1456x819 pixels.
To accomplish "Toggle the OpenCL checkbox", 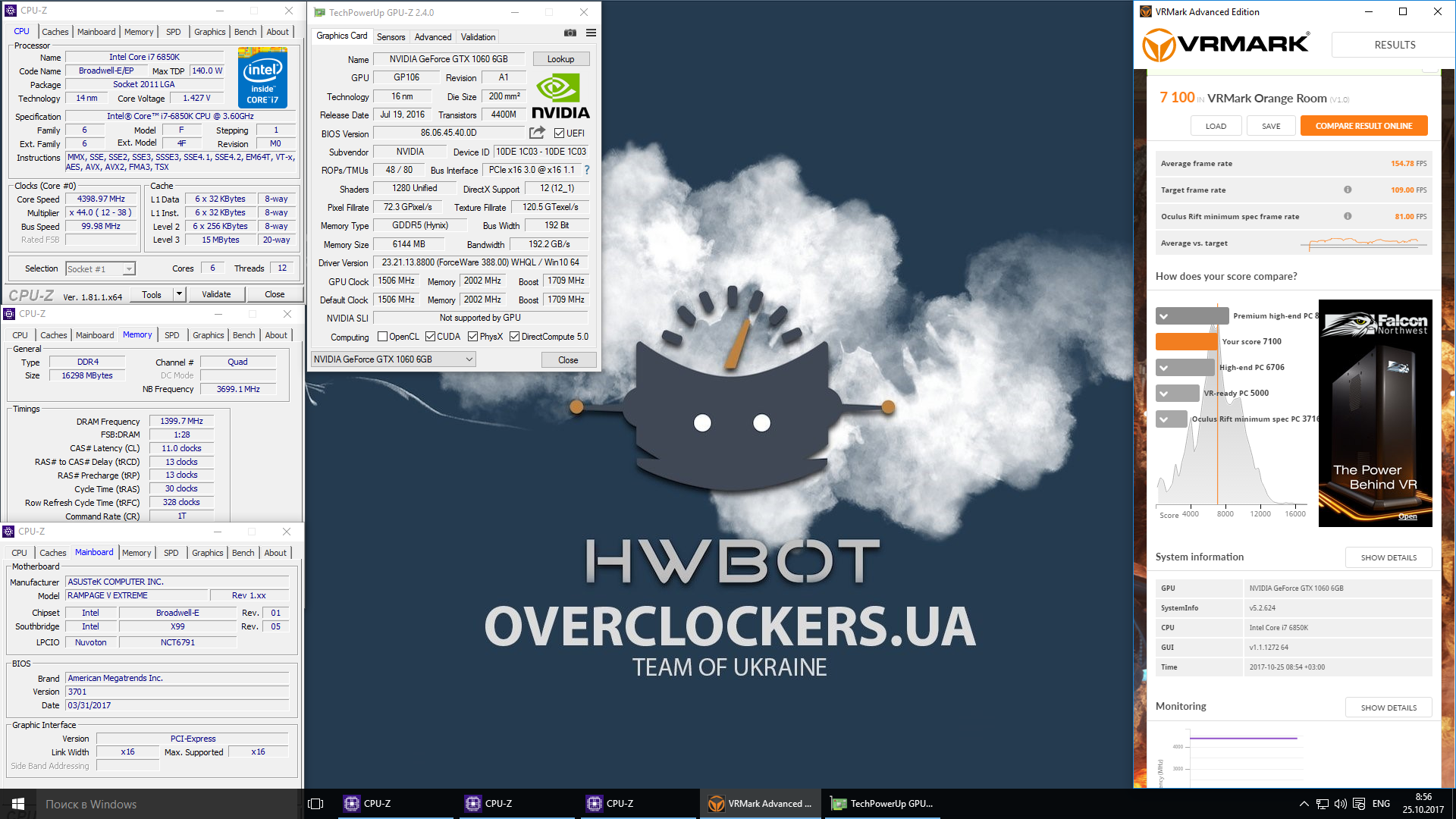I will point(382,337).
